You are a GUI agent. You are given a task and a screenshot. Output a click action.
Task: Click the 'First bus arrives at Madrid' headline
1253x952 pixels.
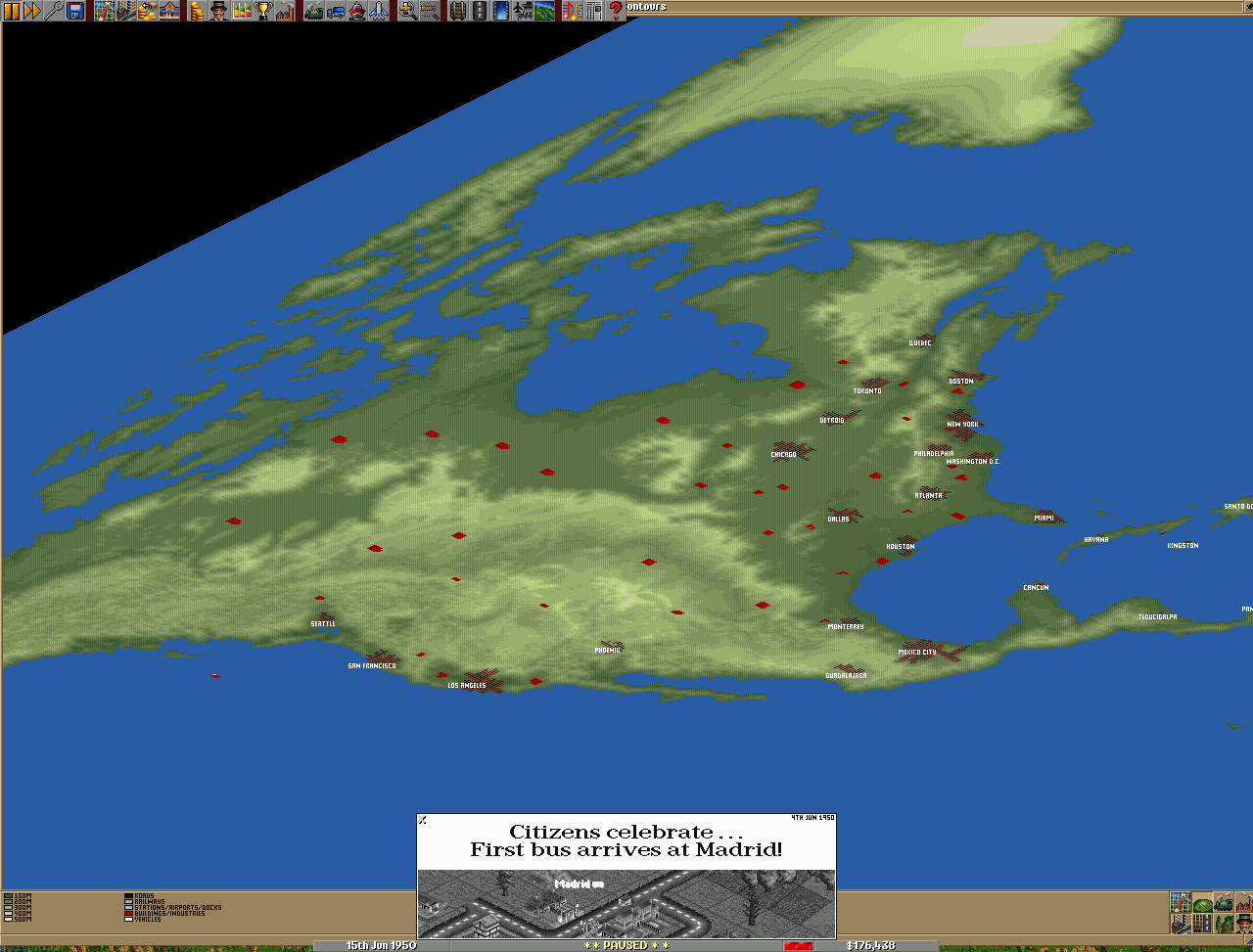click(x=626, y=849)
